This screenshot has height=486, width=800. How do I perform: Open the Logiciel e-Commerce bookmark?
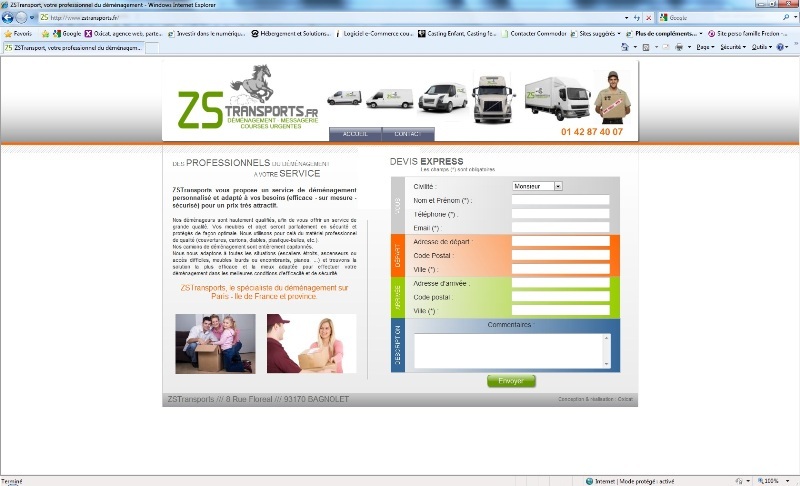pos(373,34)
